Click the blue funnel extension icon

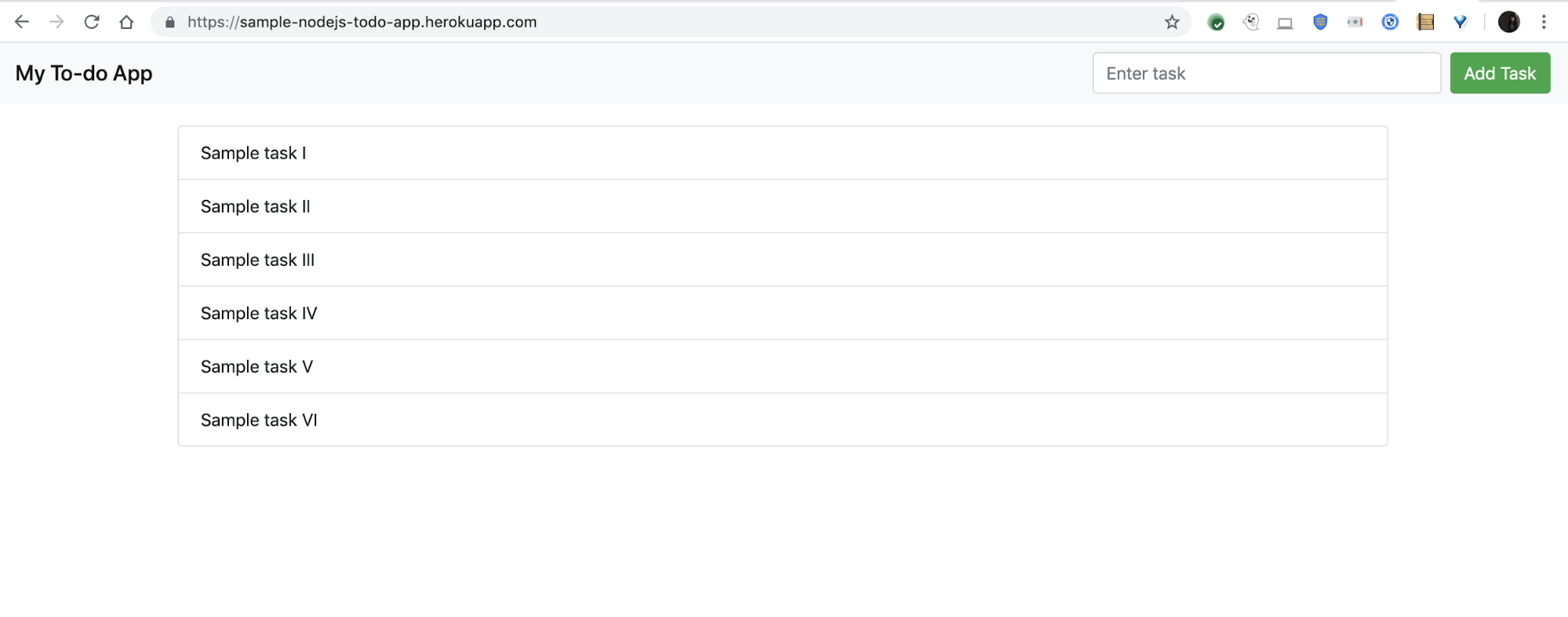click(x=1460, y=22)
